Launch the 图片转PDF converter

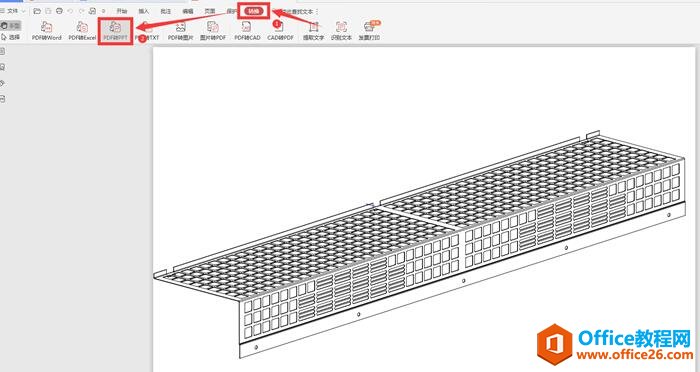coord(213,31)
